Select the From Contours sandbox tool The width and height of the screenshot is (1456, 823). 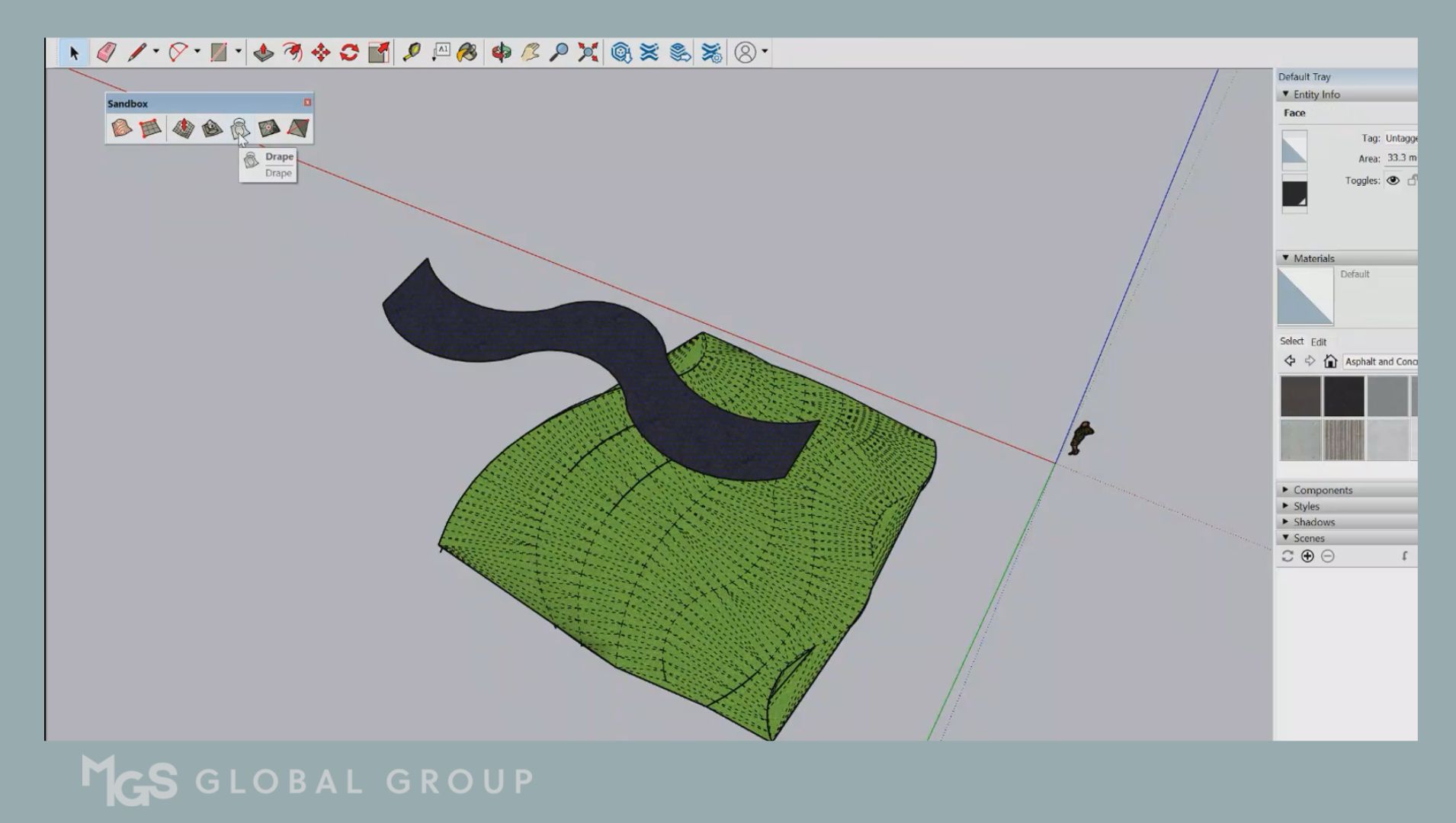122,129
